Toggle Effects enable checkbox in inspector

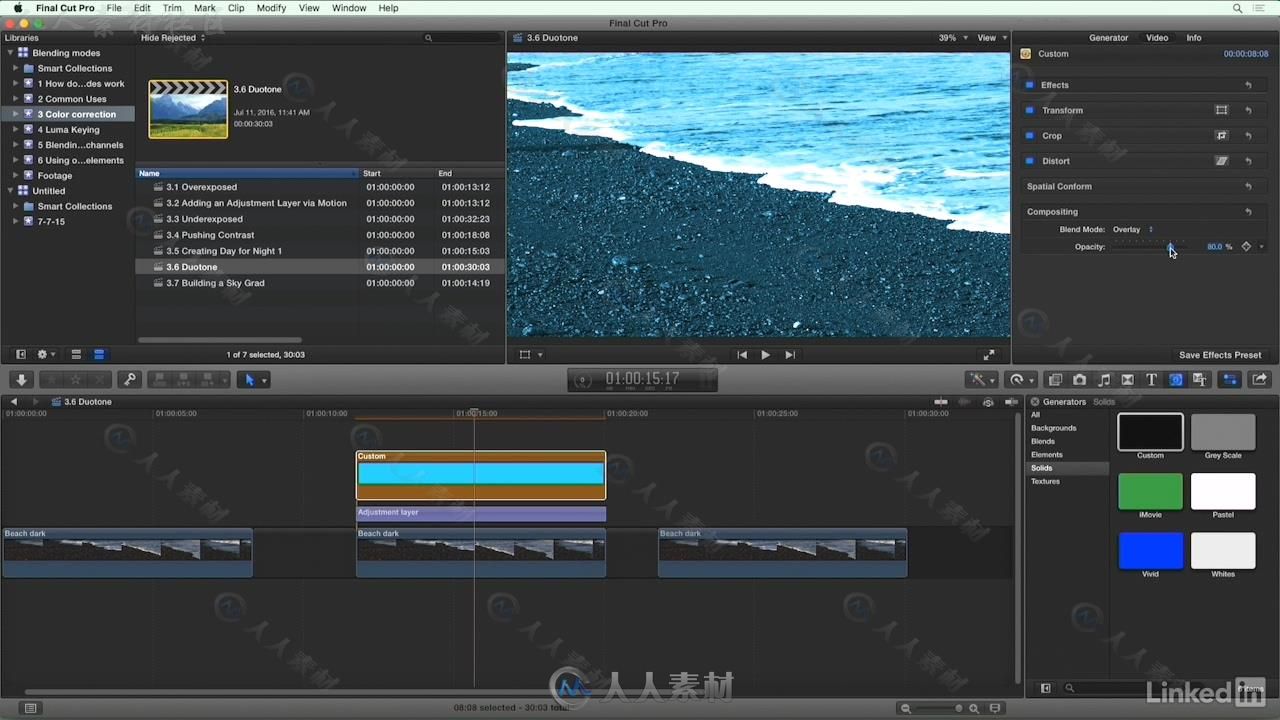(1030, 85)
